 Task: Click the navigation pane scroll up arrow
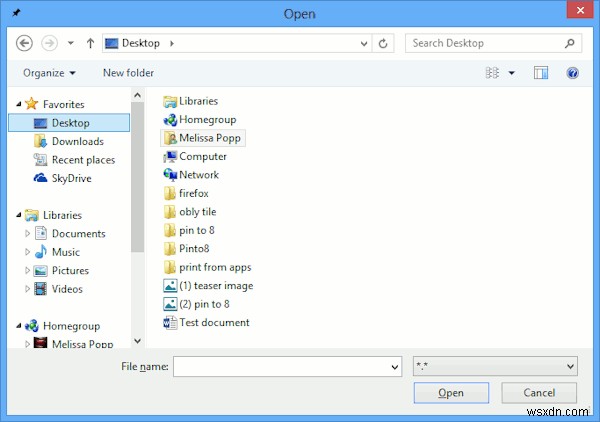pyautogui.click(x=138, y=95)
